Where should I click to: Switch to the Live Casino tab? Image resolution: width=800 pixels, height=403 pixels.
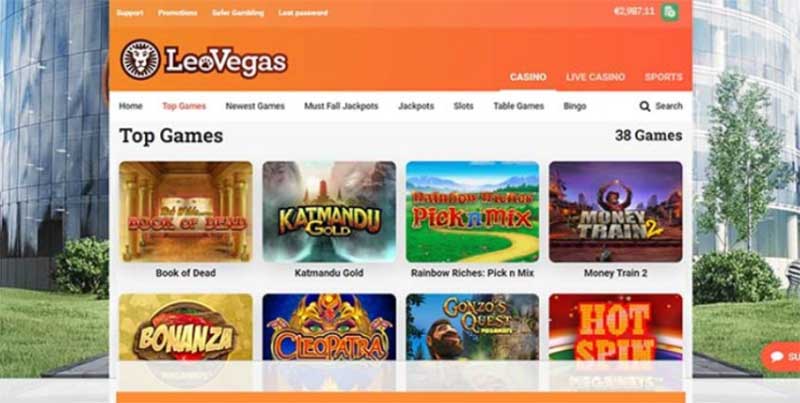[x=595, y=77]
